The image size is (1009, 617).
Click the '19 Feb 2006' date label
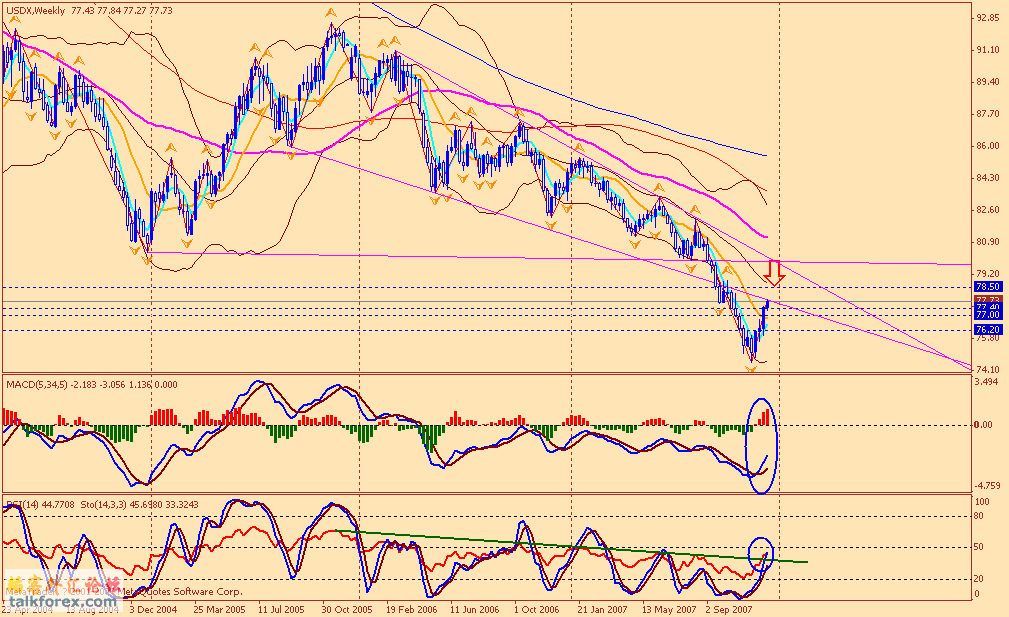tap(412, 609)
